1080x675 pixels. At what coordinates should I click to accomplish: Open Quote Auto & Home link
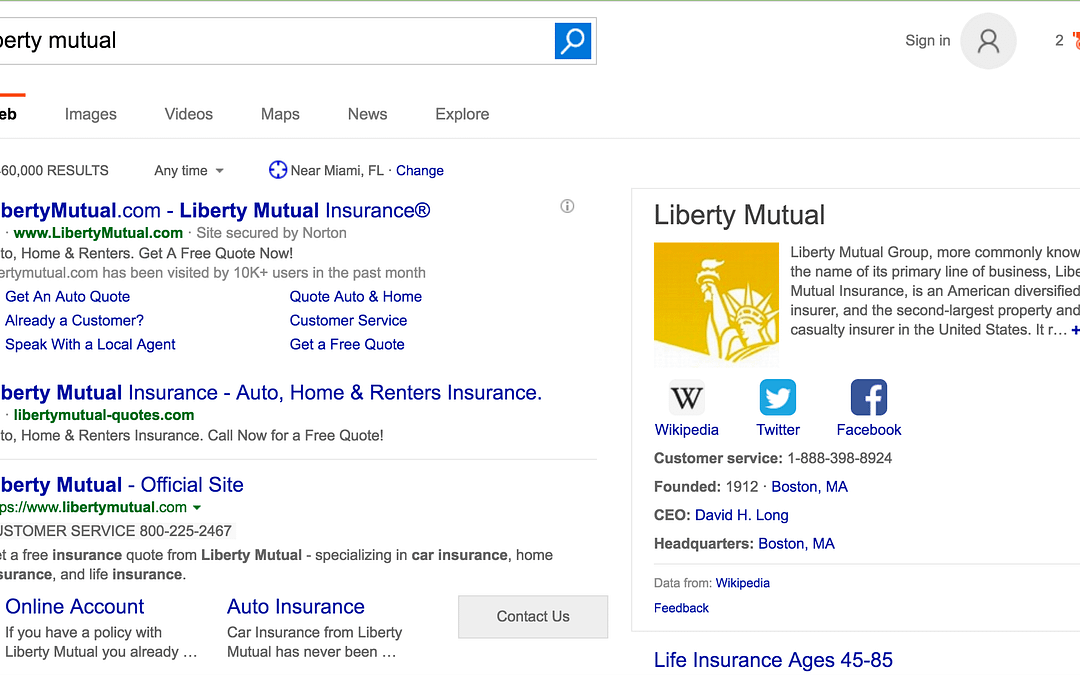(355, 297)
